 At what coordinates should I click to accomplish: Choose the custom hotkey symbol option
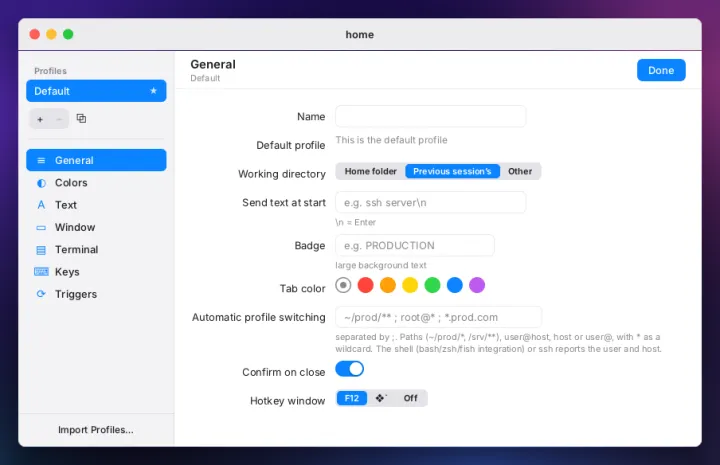tap(381, 398)
